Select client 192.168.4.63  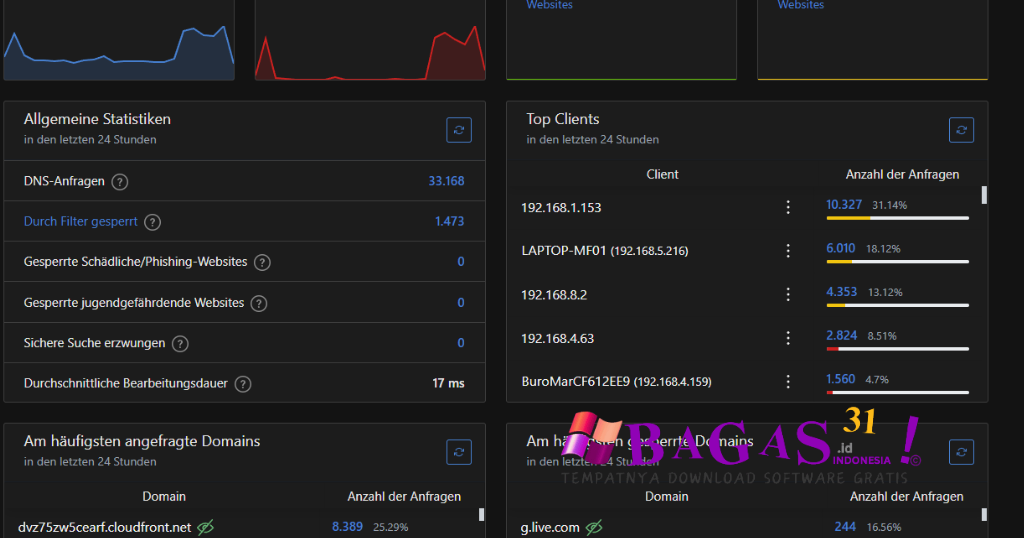point(558,338)
